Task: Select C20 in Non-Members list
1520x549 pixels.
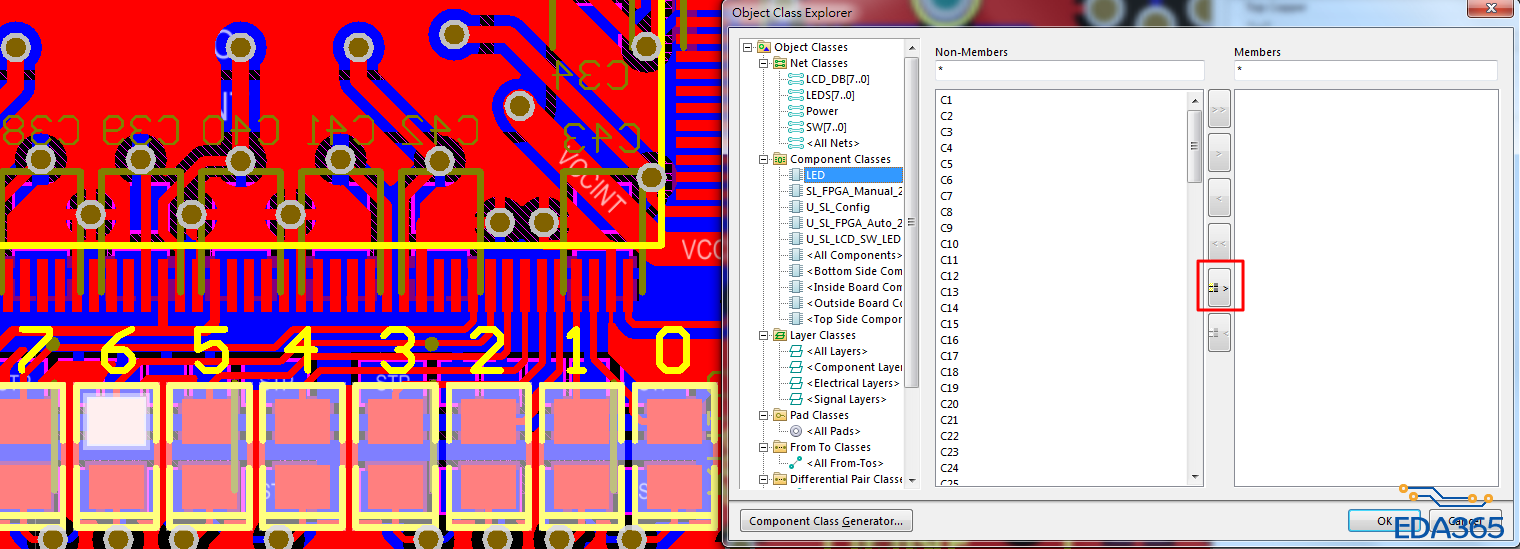Action: point(949,404)
